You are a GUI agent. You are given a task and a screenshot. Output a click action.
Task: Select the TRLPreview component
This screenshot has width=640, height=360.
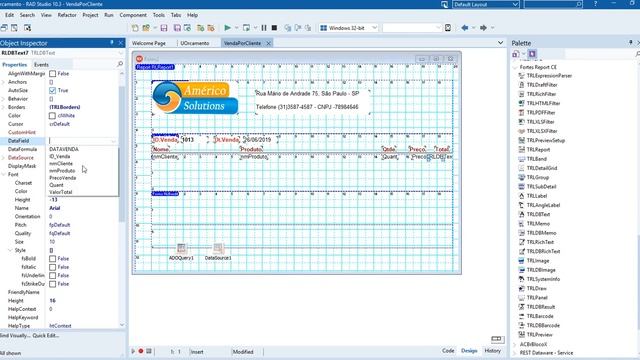(539, 334)
